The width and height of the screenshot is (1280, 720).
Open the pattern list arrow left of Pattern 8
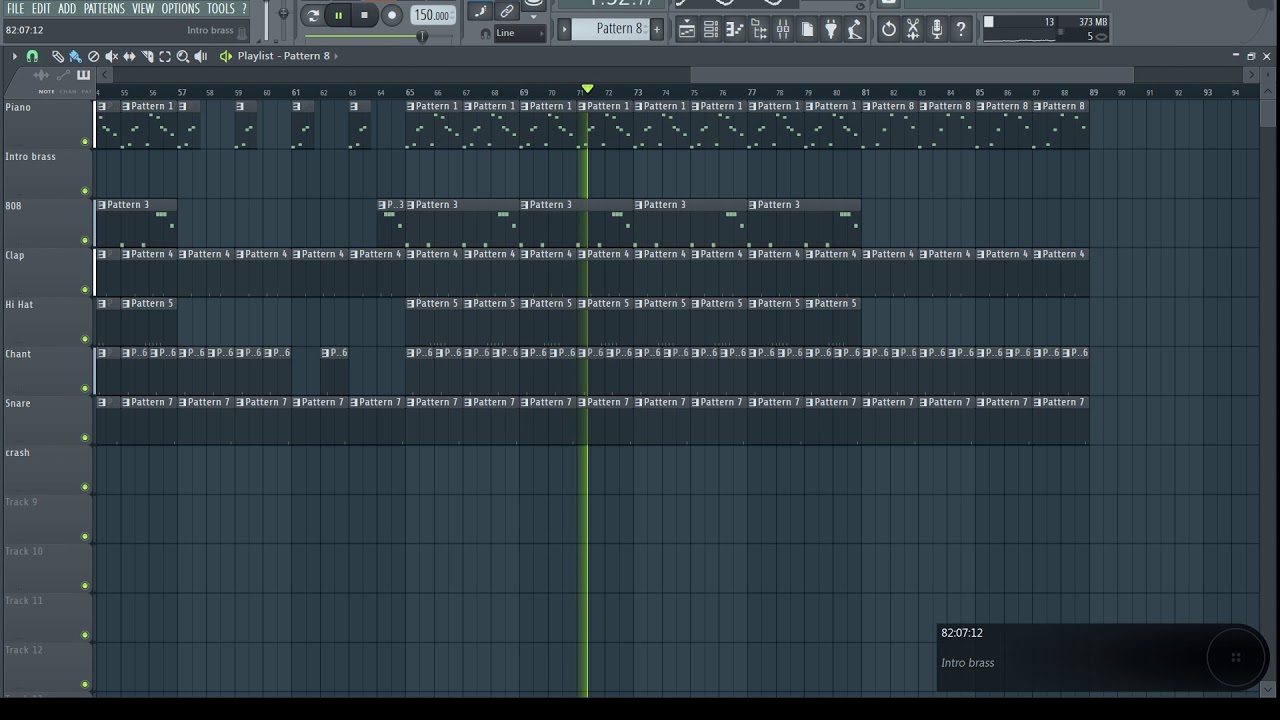coord(564,29)
